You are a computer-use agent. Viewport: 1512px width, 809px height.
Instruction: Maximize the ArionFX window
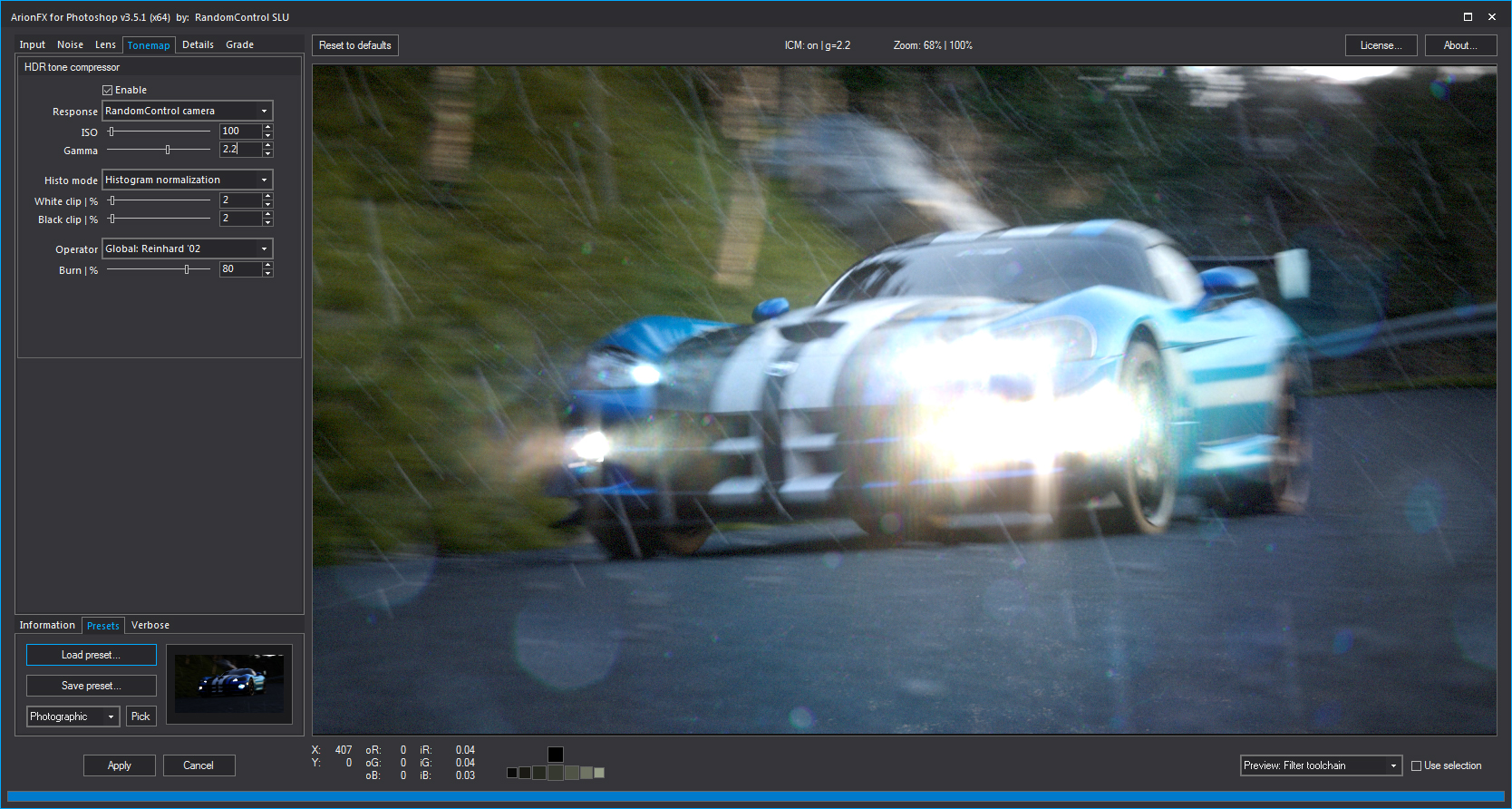[1468, 17]
